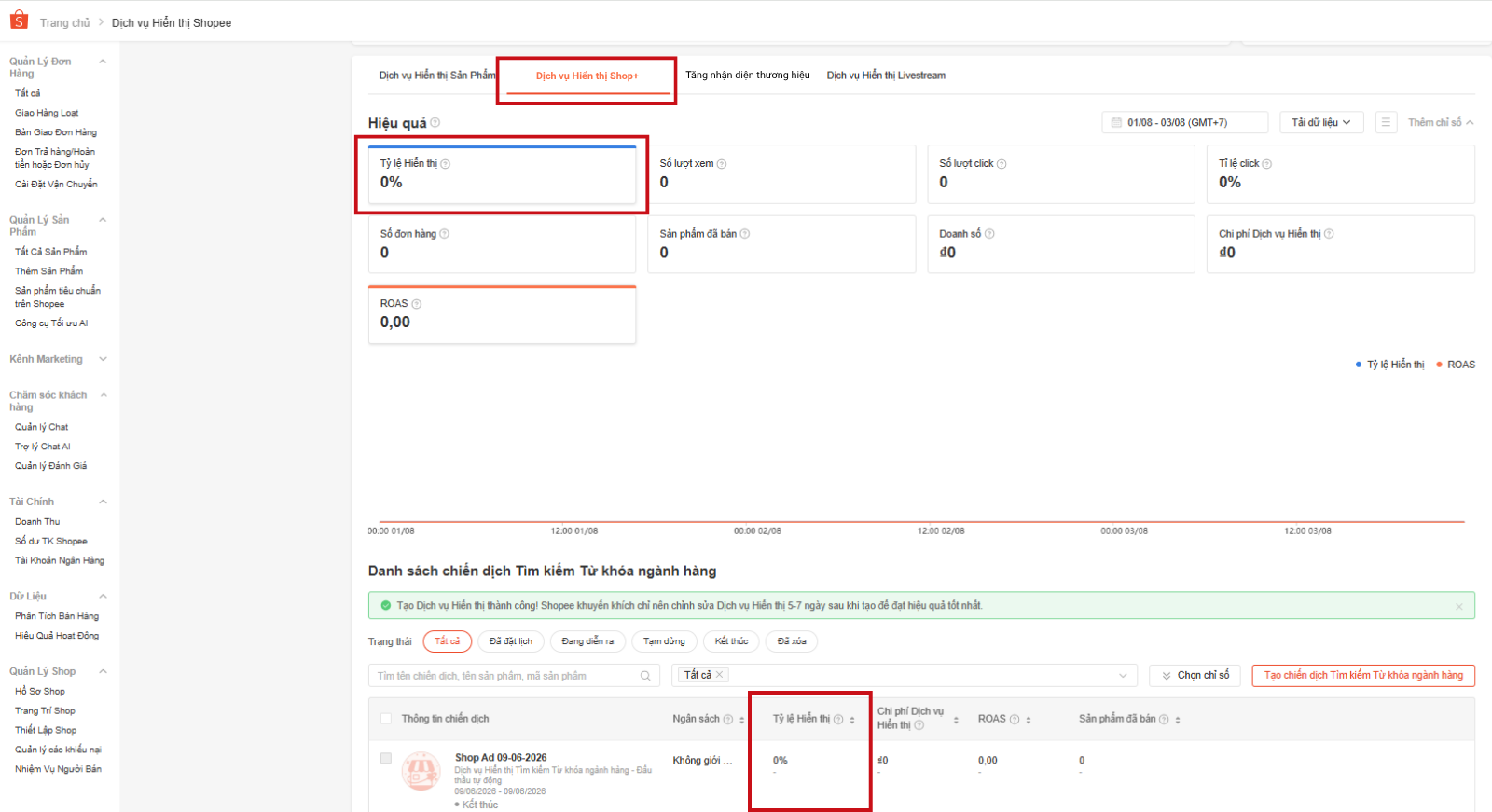The height and width of the screenshot is (812, 1492).
Task: Open the Tải dữ liệu dropdown
Action: [x=1321, y=122]
